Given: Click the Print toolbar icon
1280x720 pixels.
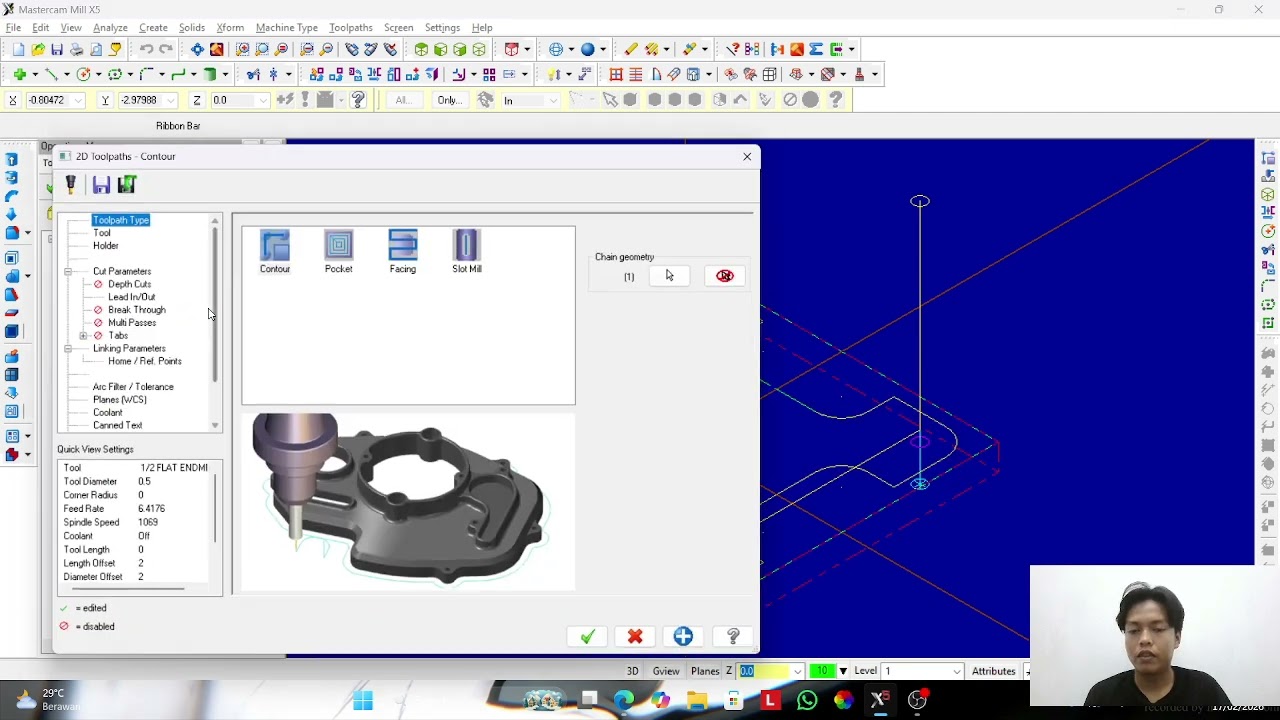Looking at the screenshot, I should 76,50.
